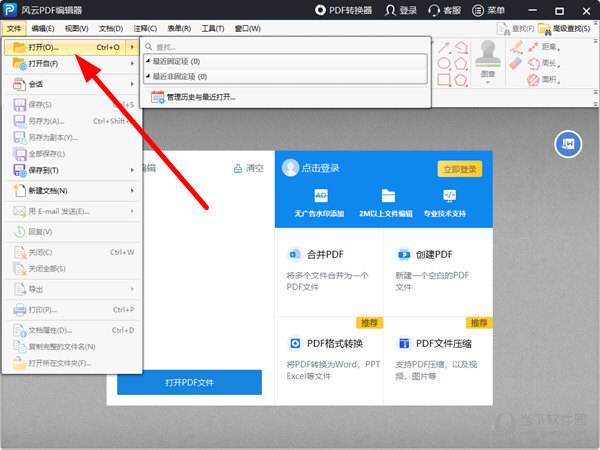
Task: Open the 工具(T) menu
Action: (213, 29)
